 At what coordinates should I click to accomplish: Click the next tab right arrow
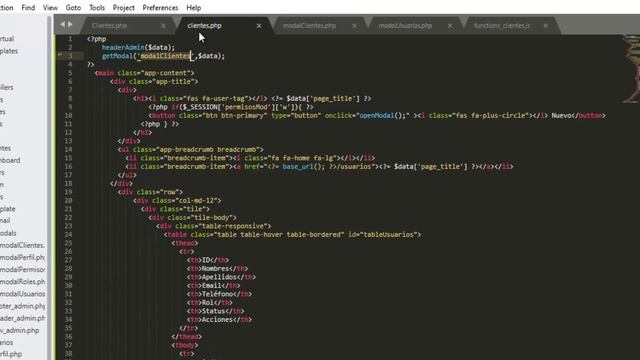(70, 24)
